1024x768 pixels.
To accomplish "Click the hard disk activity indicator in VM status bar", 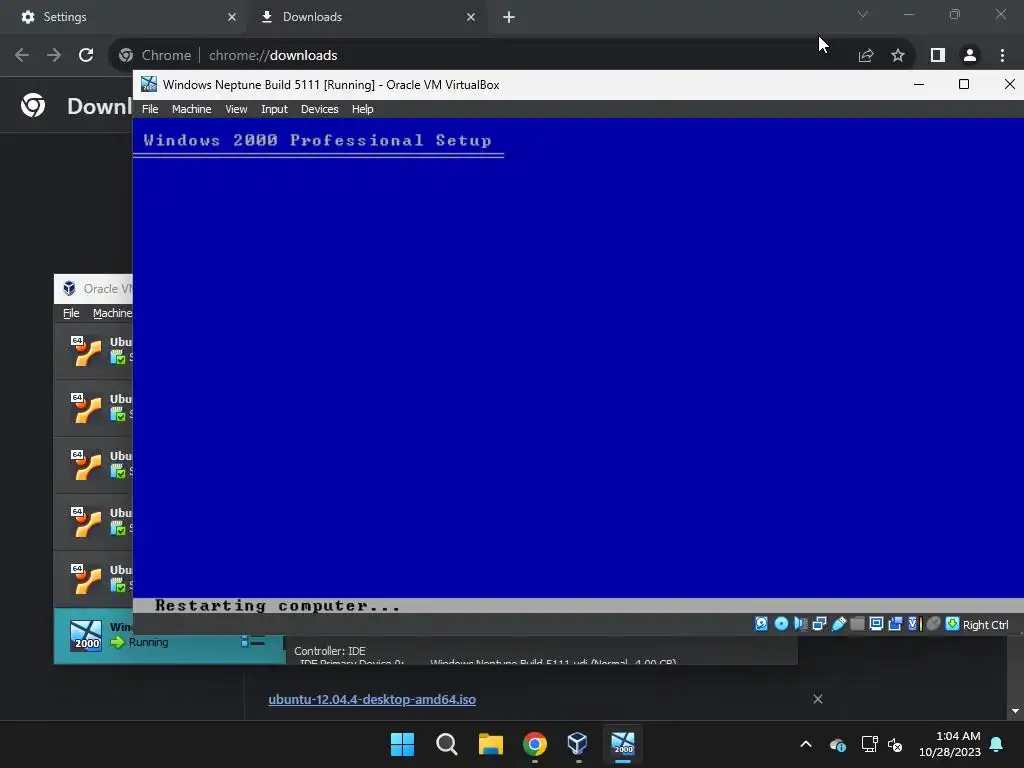I will (x=761, y=624).
